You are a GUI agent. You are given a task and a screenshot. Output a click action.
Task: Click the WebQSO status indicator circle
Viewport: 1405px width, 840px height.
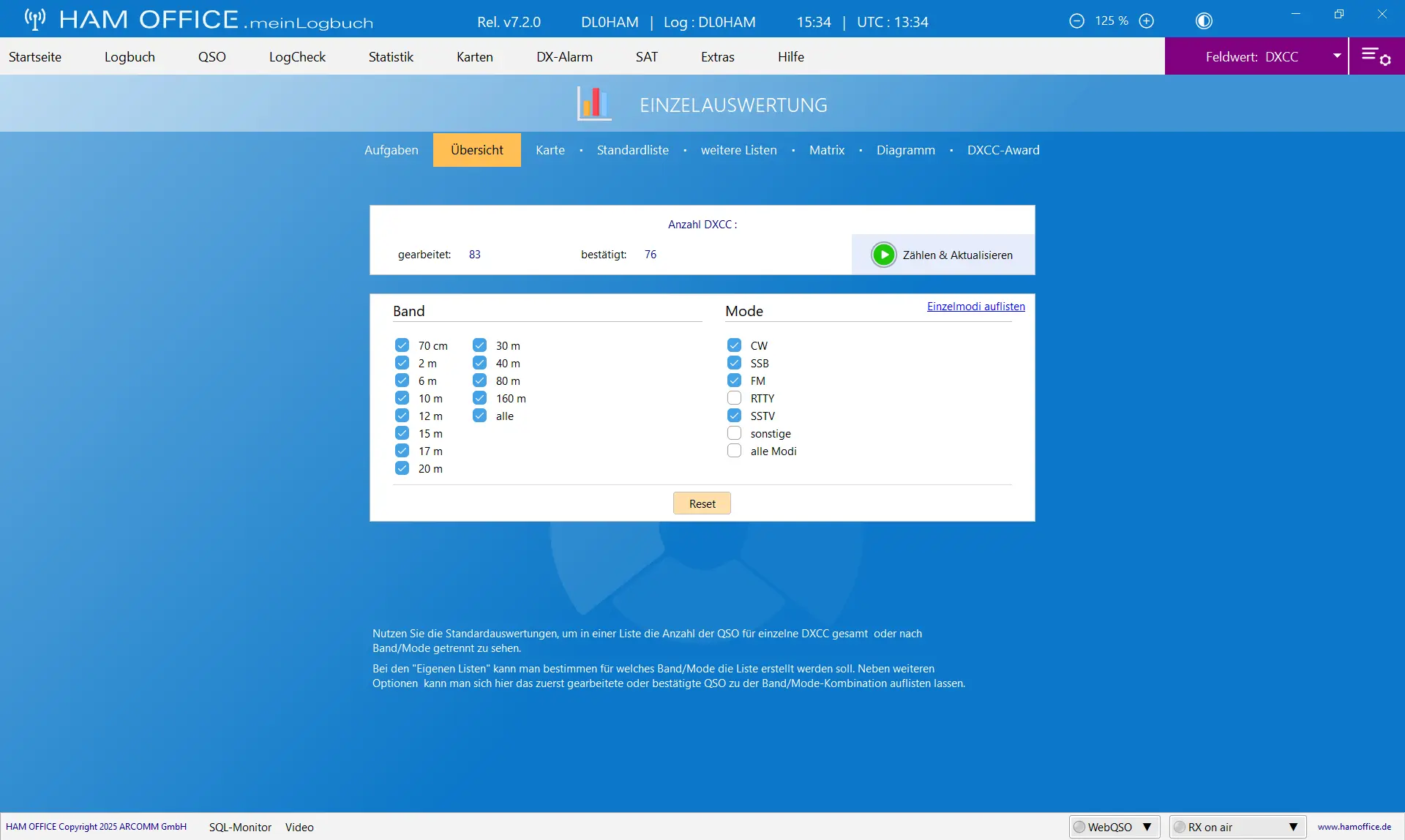1079,827
